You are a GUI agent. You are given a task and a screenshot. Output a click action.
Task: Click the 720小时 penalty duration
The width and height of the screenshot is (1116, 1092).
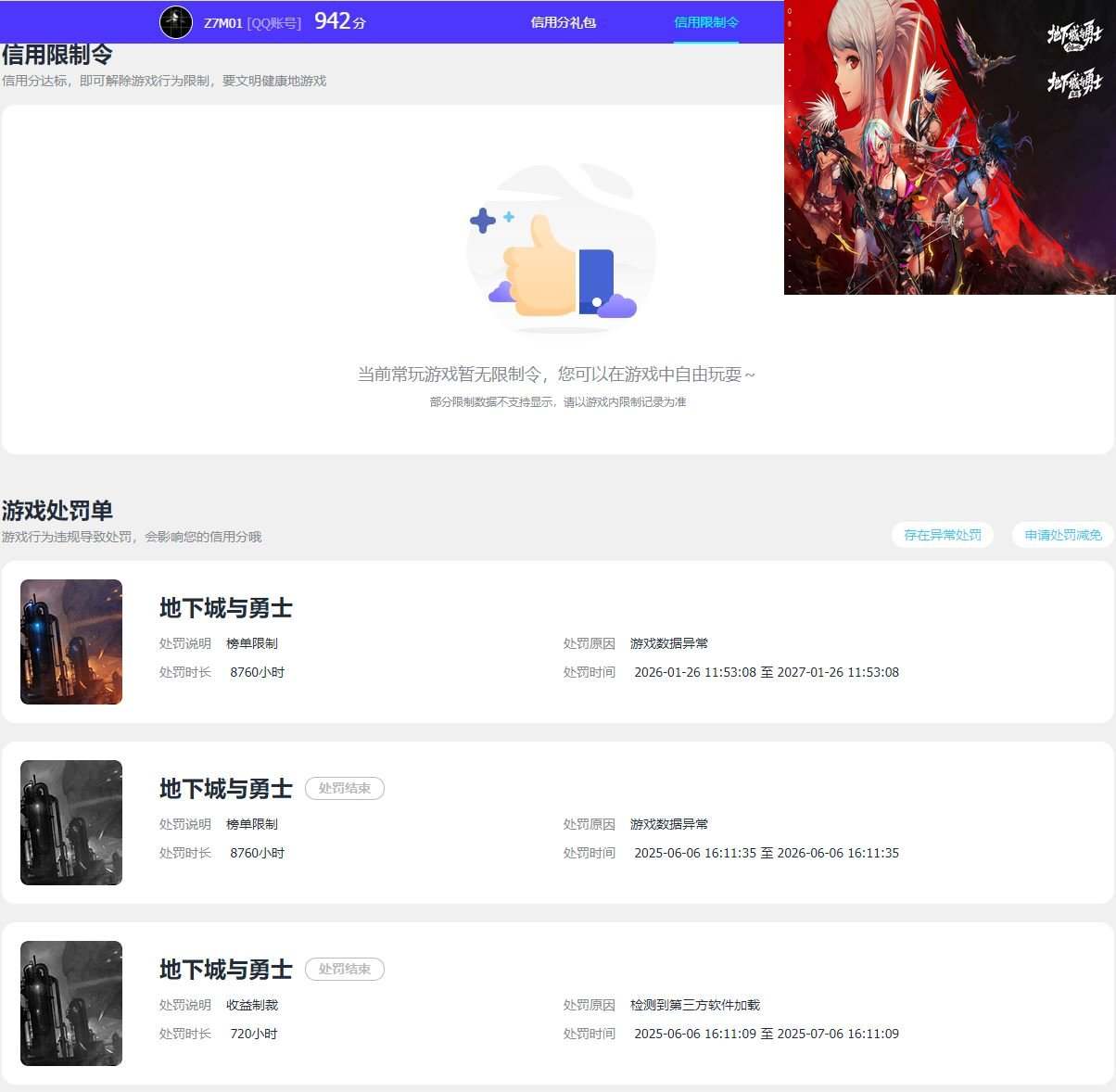254,1034
